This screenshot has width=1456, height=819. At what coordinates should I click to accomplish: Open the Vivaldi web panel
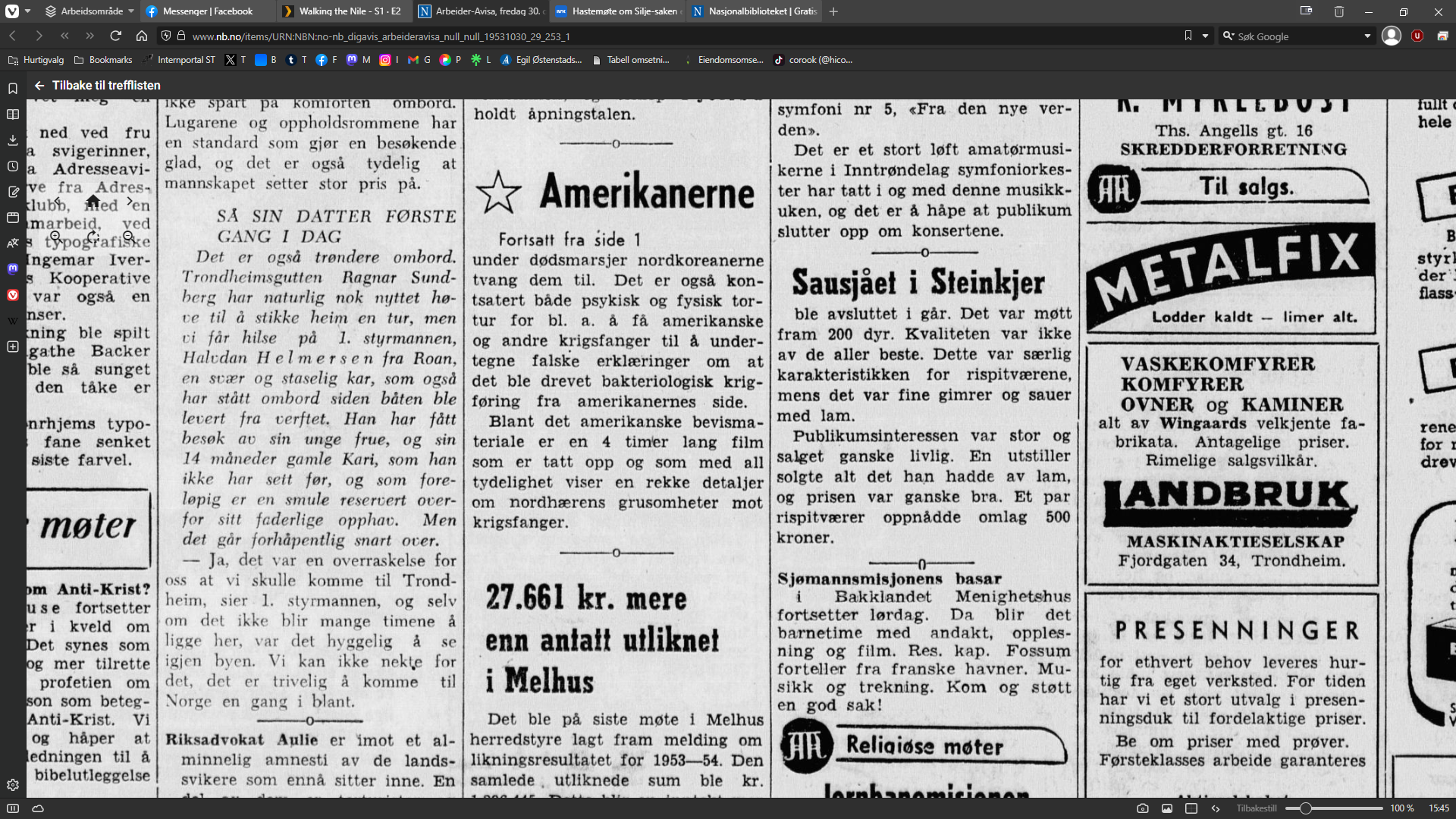click(x=13, y=295)
